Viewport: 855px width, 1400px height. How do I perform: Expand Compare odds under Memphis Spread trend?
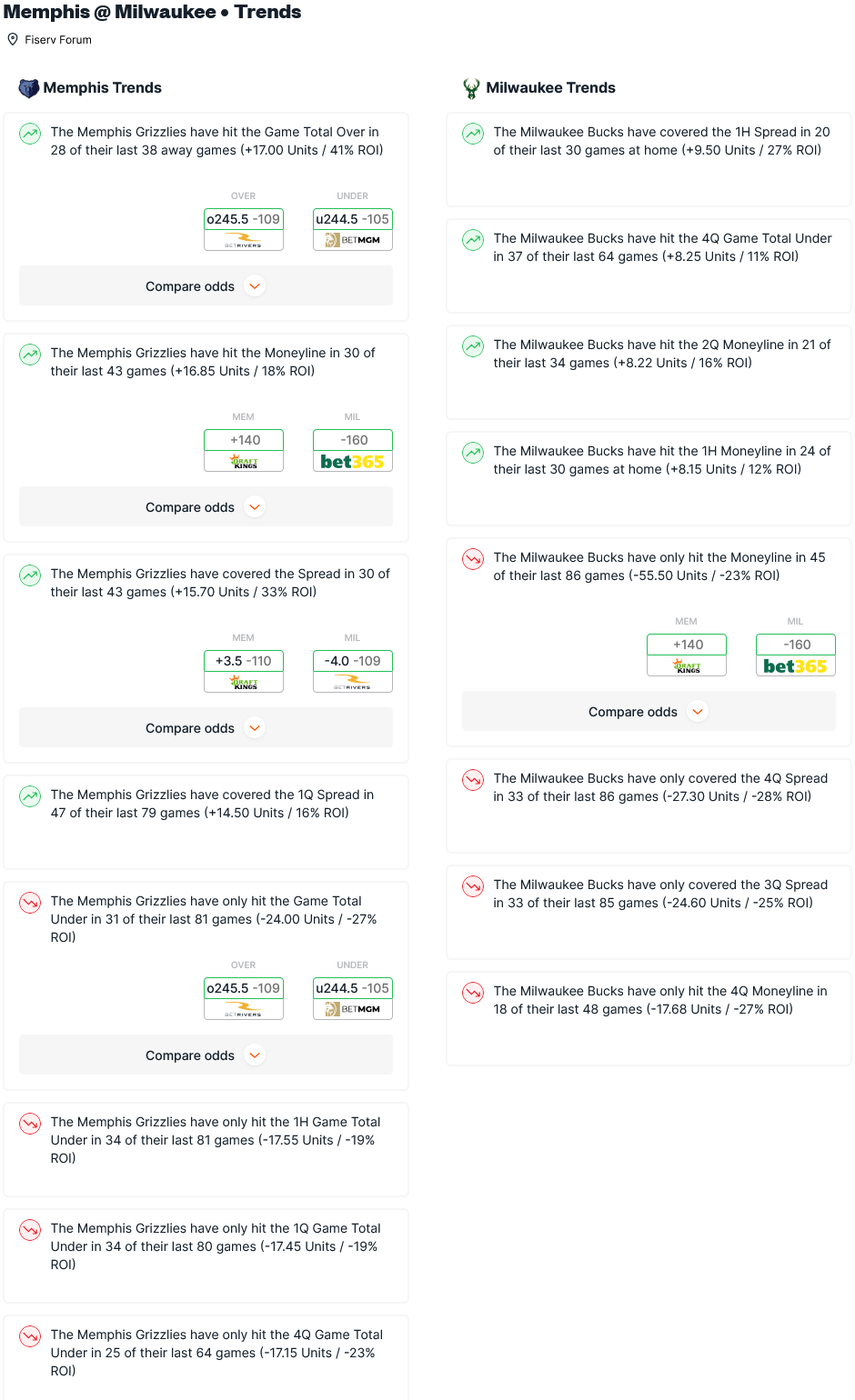pyautogui.click(x=206, y=728)
